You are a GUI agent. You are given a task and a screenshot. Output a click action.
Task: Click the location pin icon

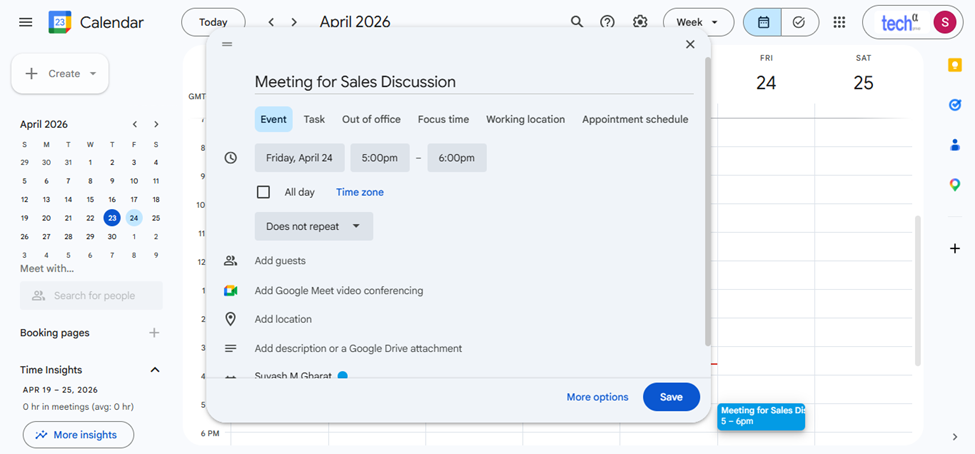[x=231, y=319]
